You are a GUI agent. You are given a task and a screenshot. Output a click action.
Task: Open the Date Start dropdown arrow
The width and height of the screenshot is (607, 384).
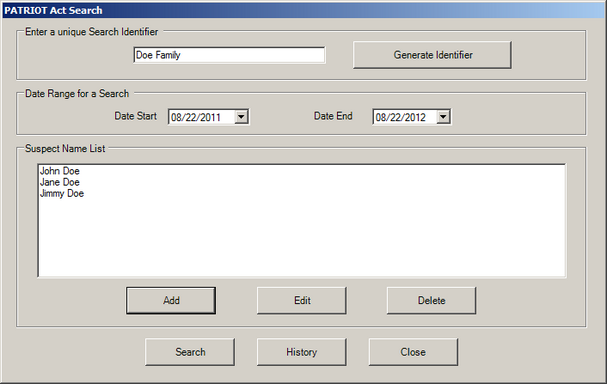point(241,117)
